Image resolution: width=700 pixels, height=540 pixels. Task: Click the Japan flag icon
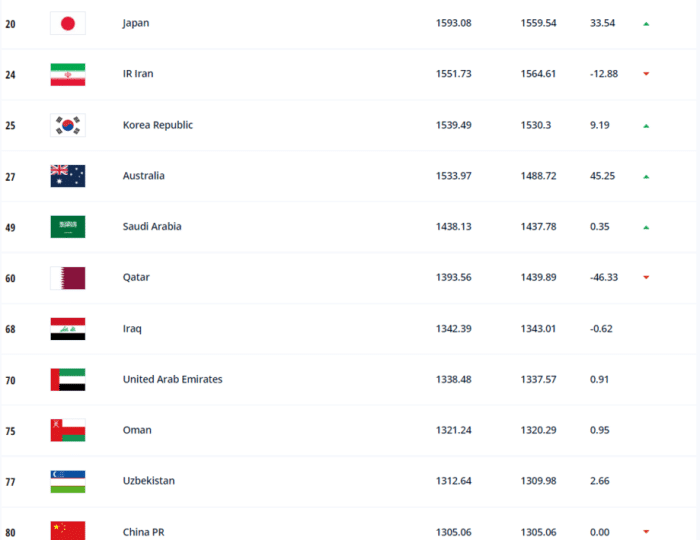click(x=68, y=23)
